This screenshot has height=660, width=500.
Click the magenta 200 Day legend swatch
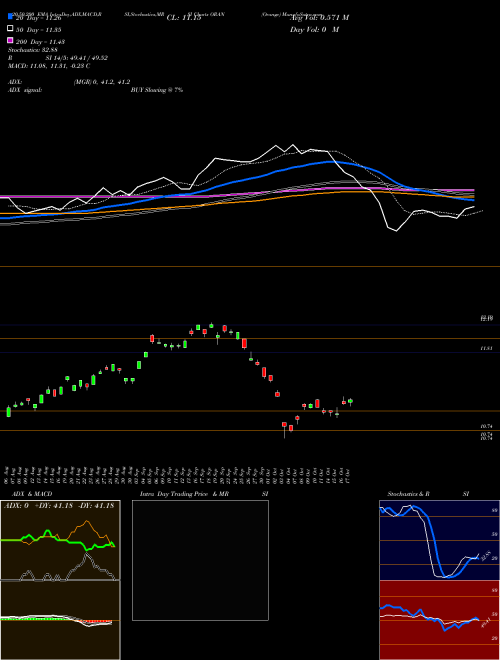(x=10, y=40)
